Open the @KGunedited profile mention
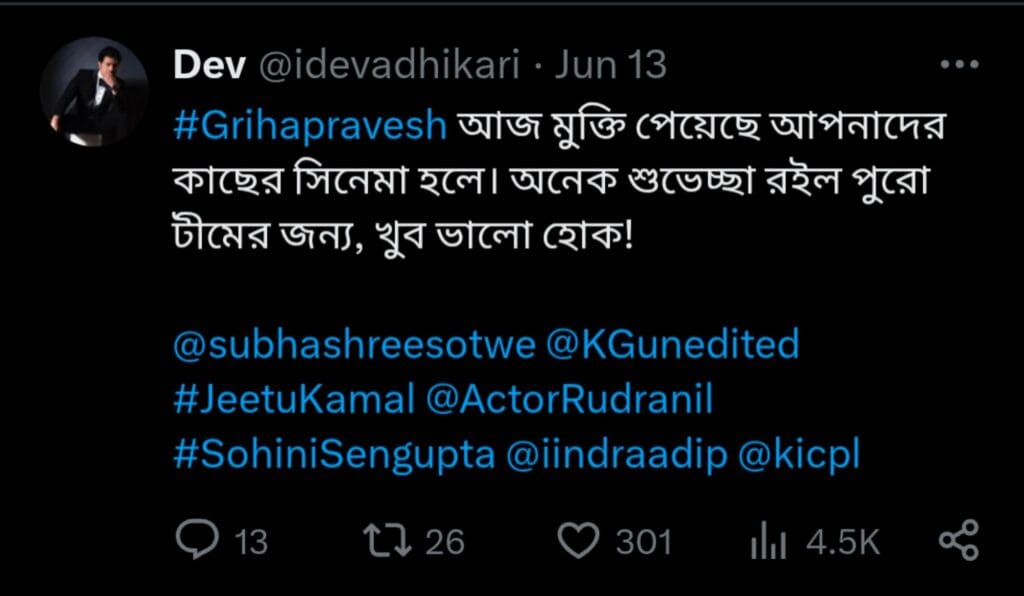This screenshot has height=596, width=1024. pyautogui.click(x=673, y=345)
